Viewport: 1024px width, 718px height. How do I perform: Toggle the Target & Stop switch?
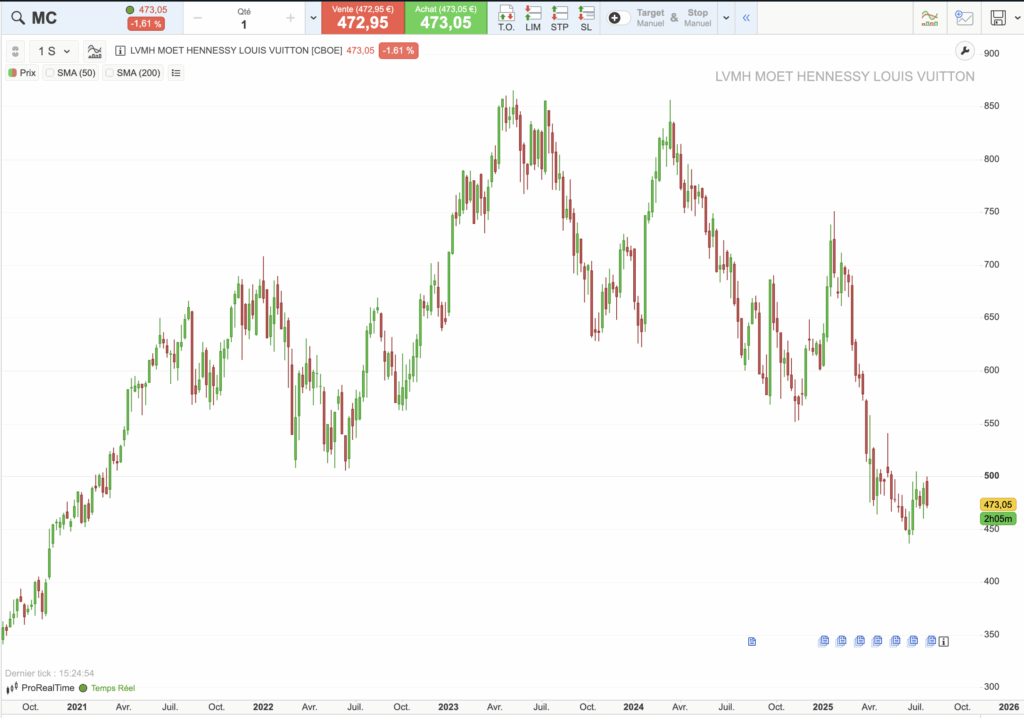click(x=618, y=18)
